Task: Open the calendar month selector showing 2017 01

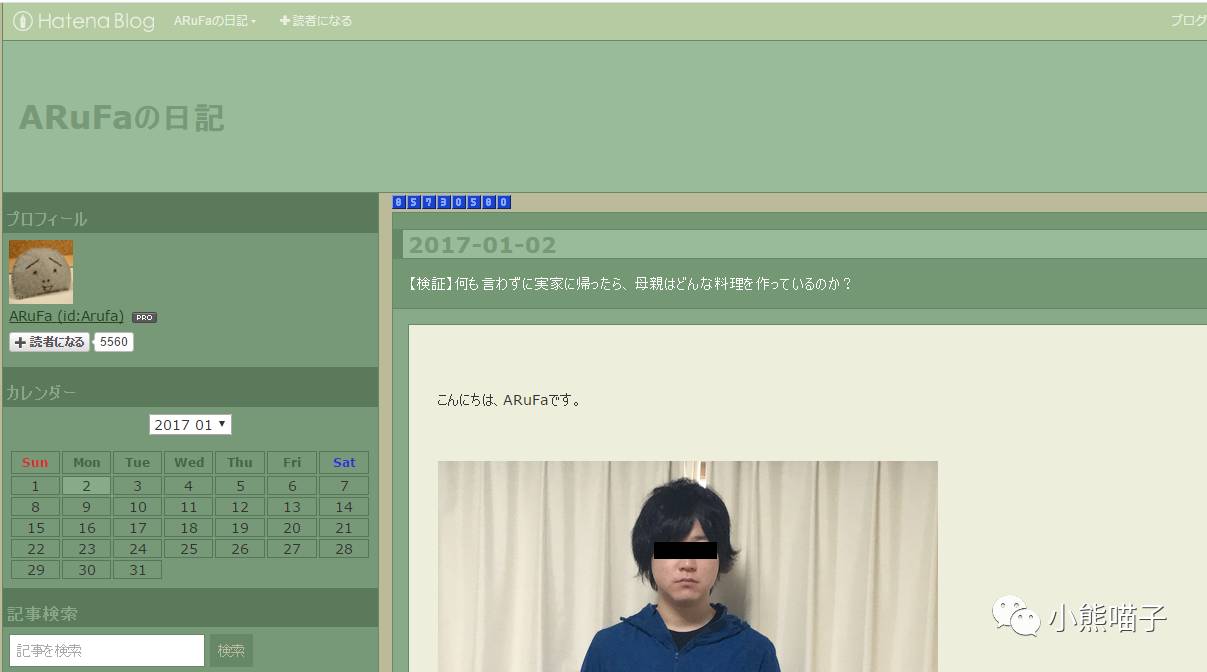Action: click(190, 424)
